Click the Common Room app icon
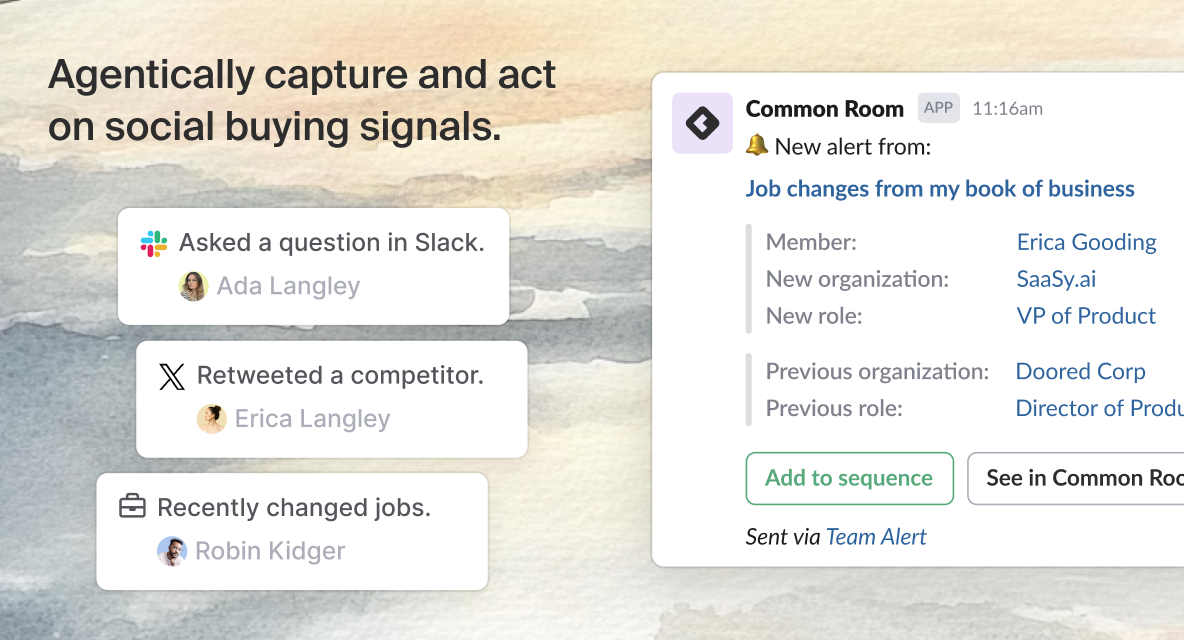This screenshot has width=1184, height=640. [x=702, y=122]
